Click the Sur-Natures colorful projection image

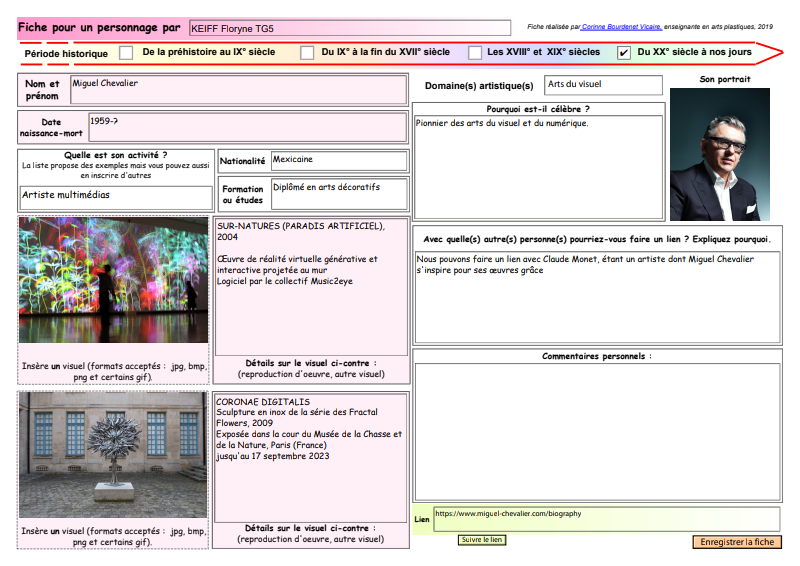113,281
